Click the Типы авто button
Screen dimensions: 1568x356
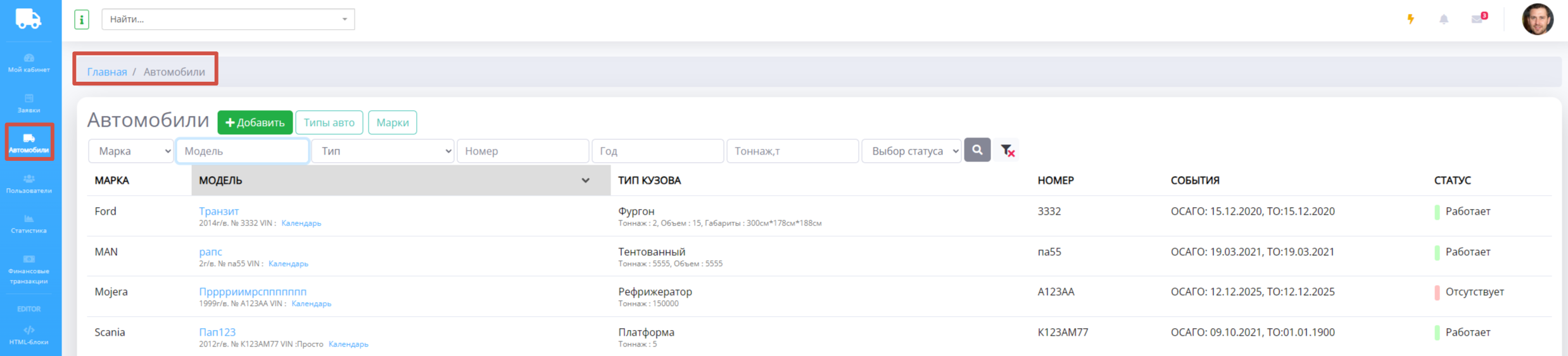(x=329, y=122)
